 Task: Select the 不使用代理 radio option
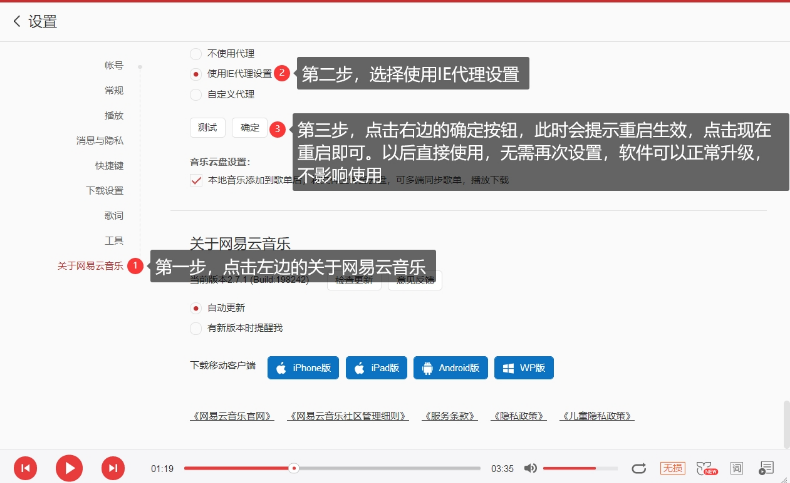195,53
